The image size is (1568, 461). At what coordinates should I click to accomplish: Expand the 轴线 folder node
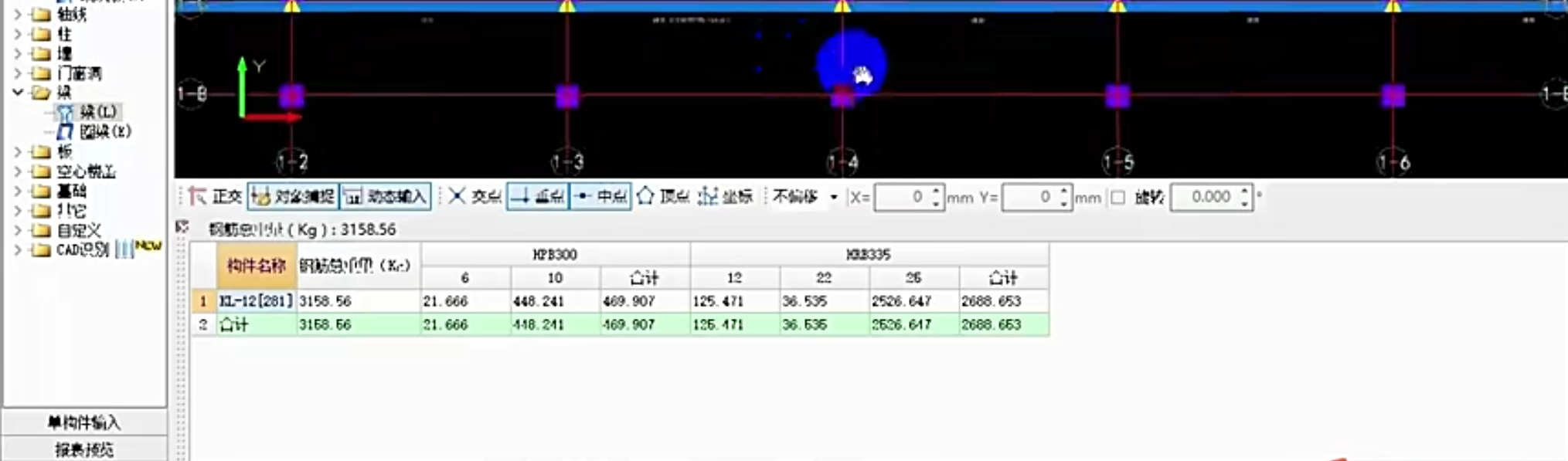[x=18, y=14]
